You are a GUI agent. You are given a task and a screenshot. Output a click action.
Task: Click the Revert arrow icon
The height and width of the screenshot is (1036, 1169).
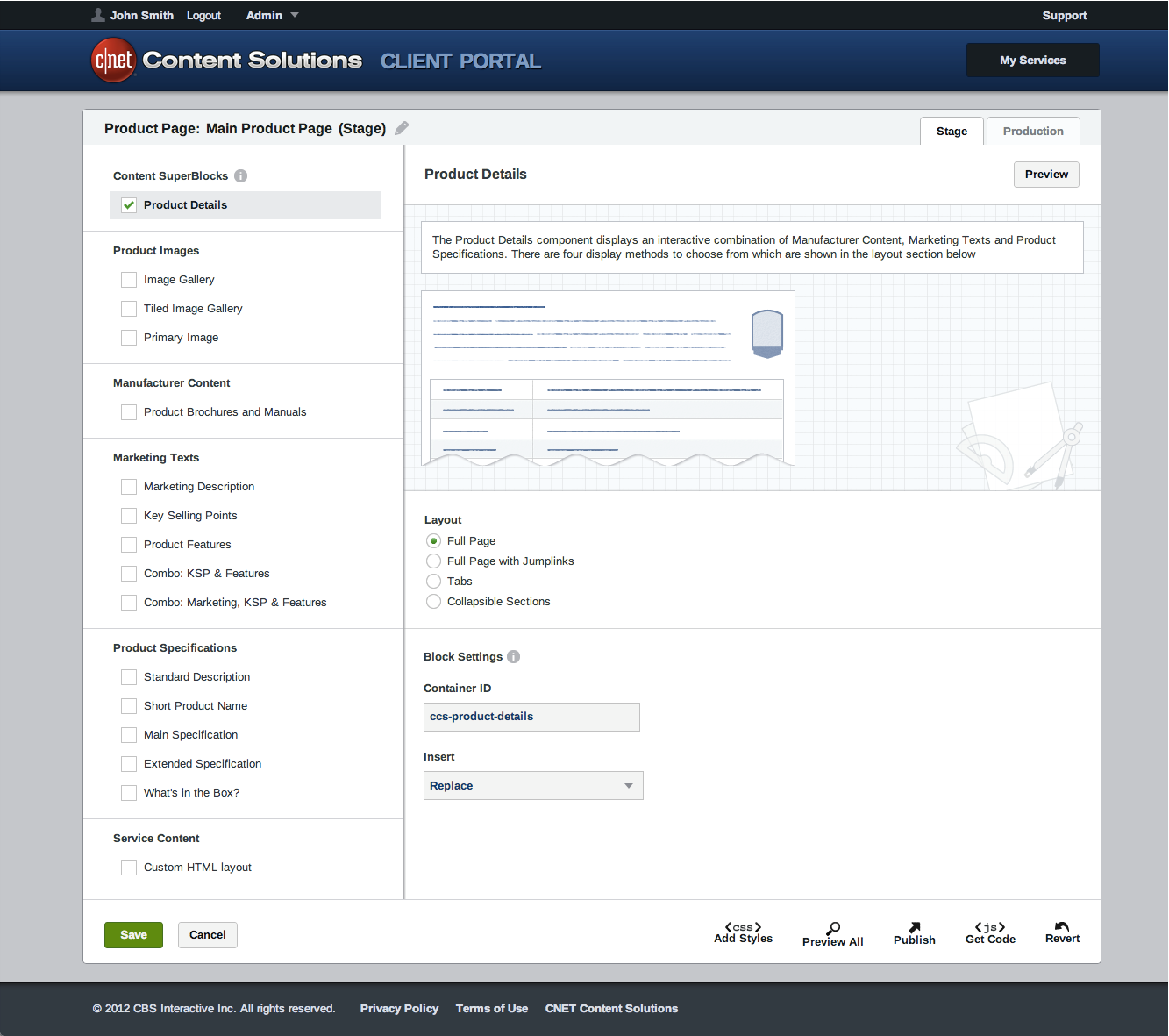tap(1062, 927)
